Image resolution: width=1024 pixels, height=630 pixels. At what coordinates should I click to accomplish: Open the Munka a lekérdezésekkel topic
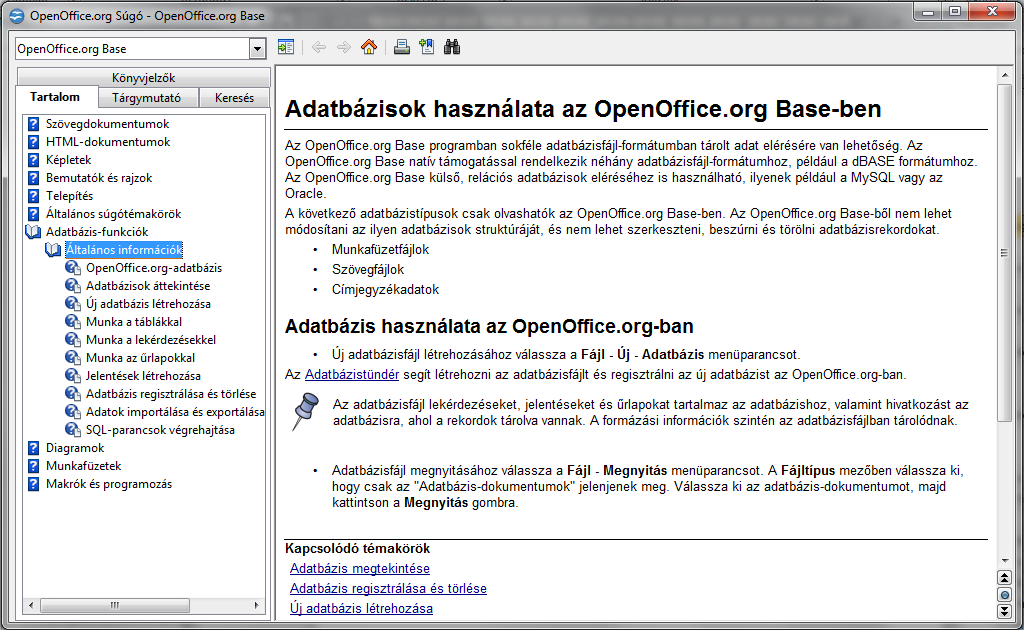(151, 339)
